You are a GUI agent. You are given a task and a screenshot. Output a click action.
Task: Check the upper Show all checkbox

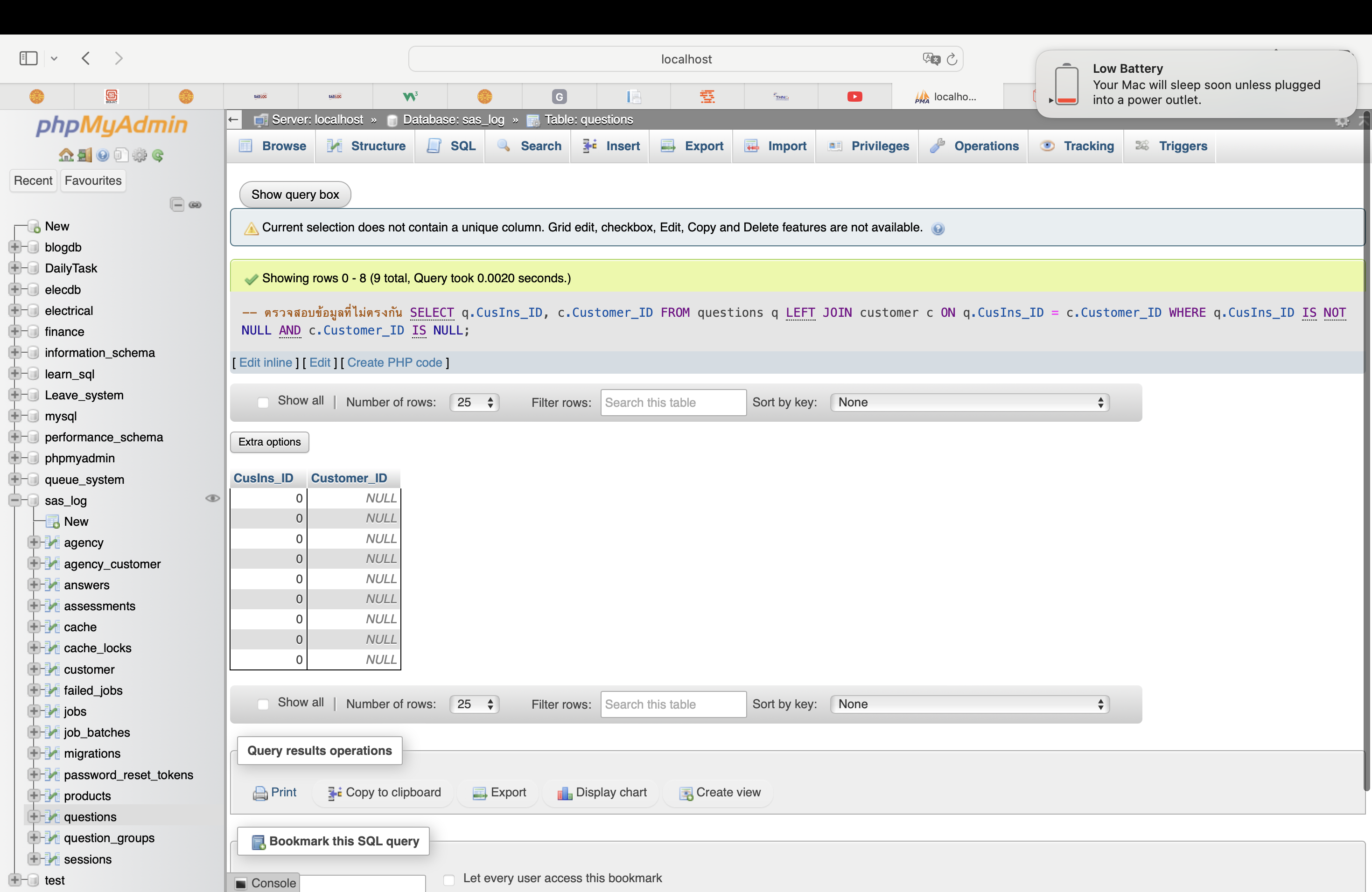click(x=263, y=402)
